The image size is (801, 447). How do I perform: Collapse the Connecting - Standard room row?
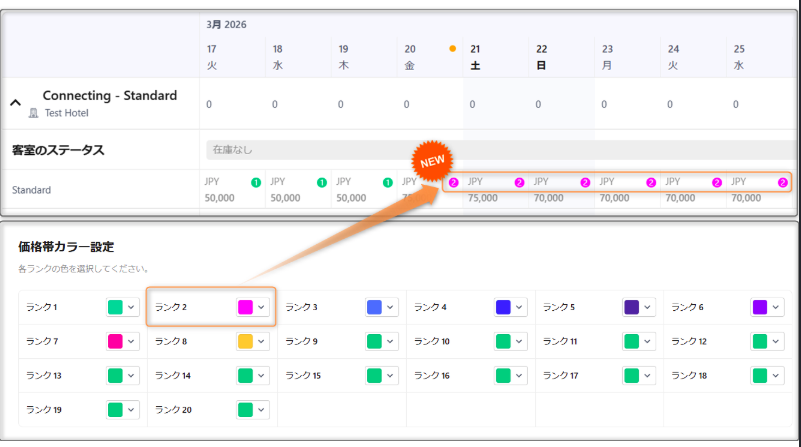click(15, 103)
